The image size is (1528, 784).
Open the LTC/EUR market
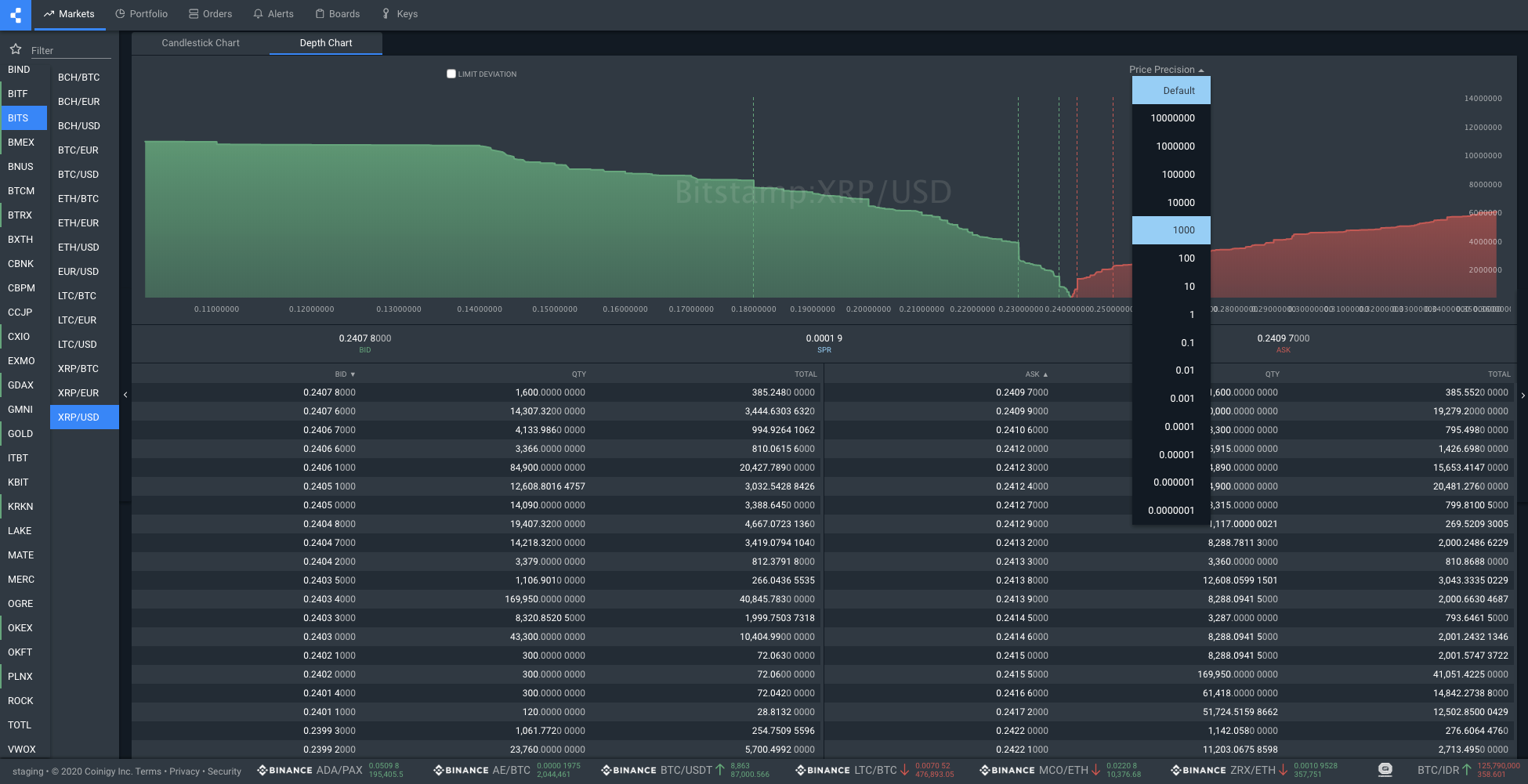pyautogui.click(x=85, y=320)
